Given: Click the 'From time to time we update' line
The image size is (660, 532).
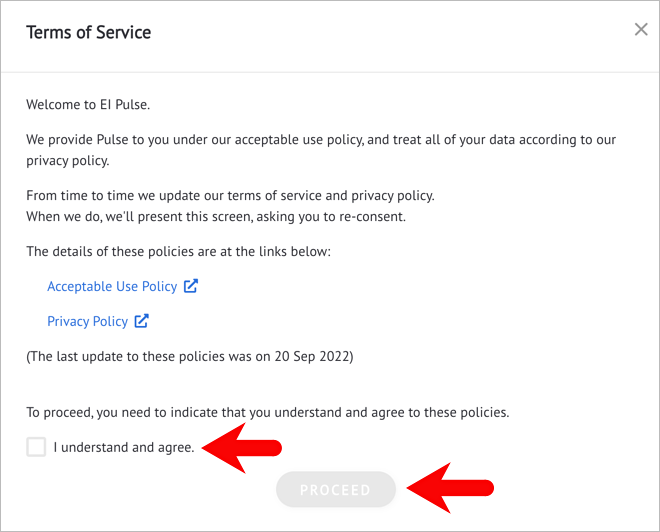Looking at the screenshot, I should (230, 196).
